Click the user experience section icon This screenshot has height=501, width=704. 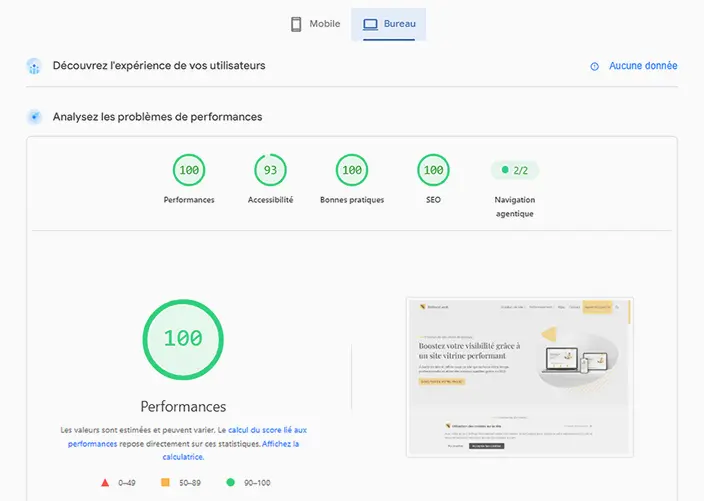(x=34, y=66)
